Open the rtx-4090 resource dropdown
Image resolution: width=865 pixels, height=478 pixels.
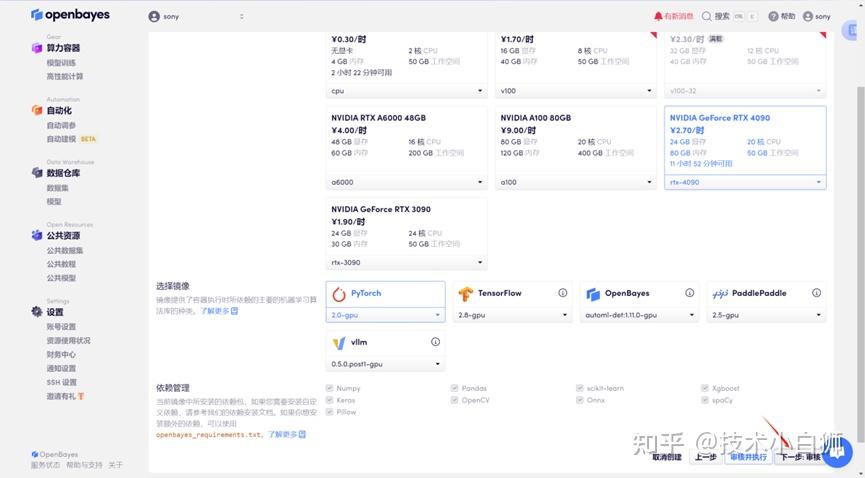tap(745, 182)
